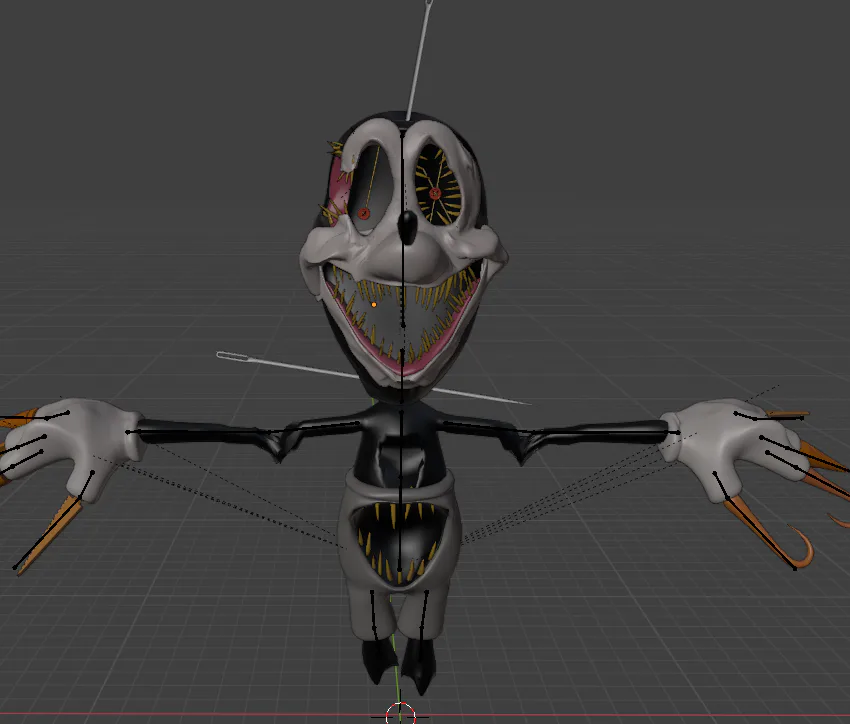Select the character's black nose
Viewport: 850px width, 724px height.
tap(407, 227)
